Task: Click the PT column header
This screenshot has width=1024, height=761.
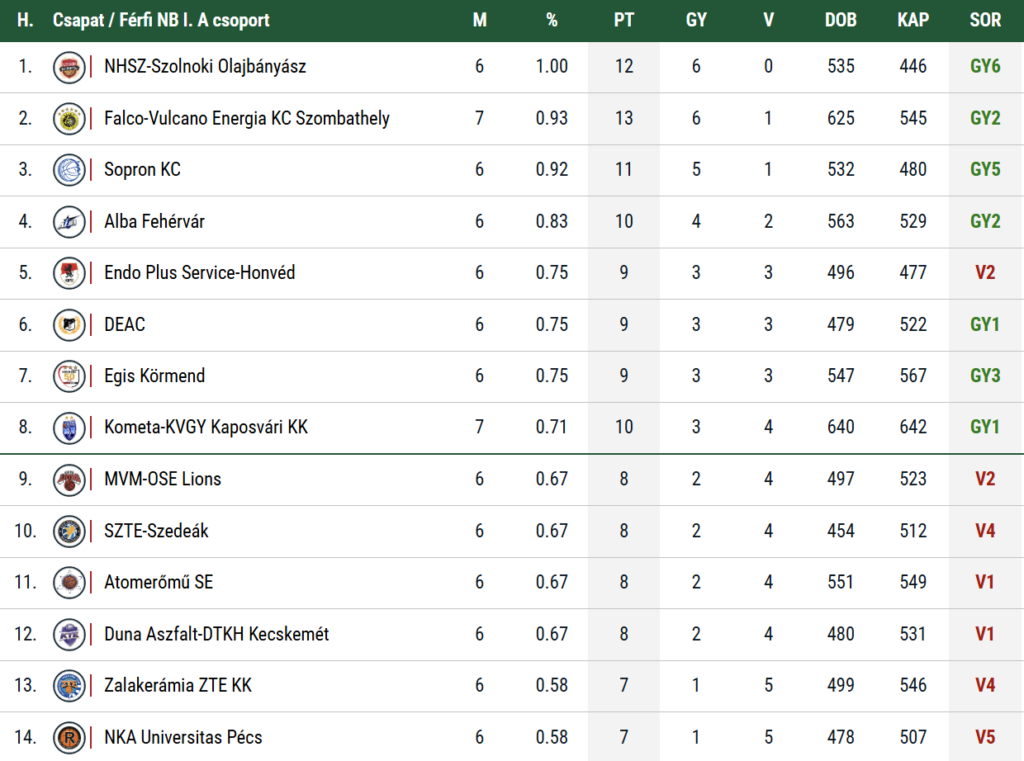Action: click(x=624, y=20)
